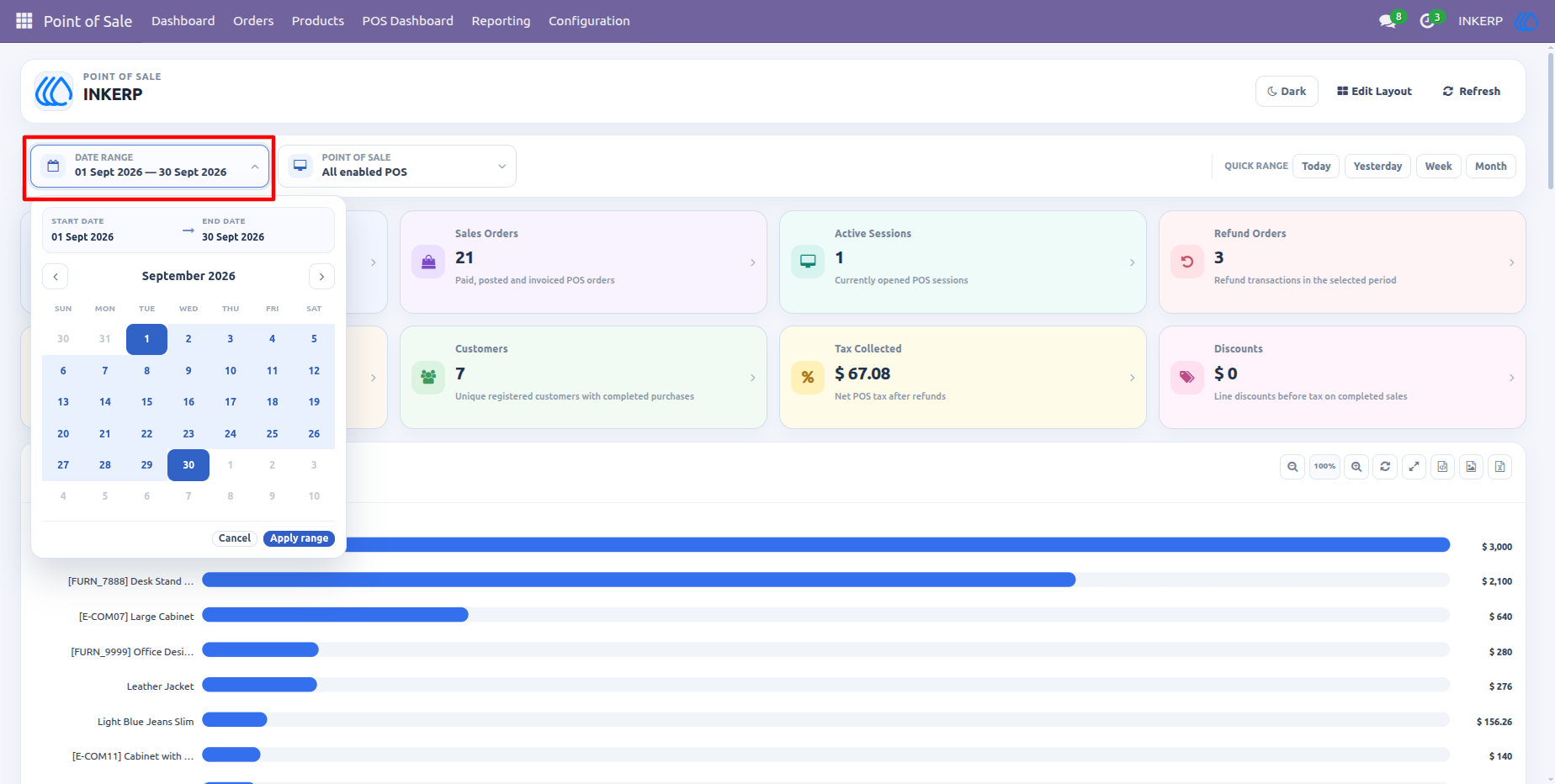Screen dimensions: 1555x784
Task: Export chart as image file
Action: [1471, 466]
